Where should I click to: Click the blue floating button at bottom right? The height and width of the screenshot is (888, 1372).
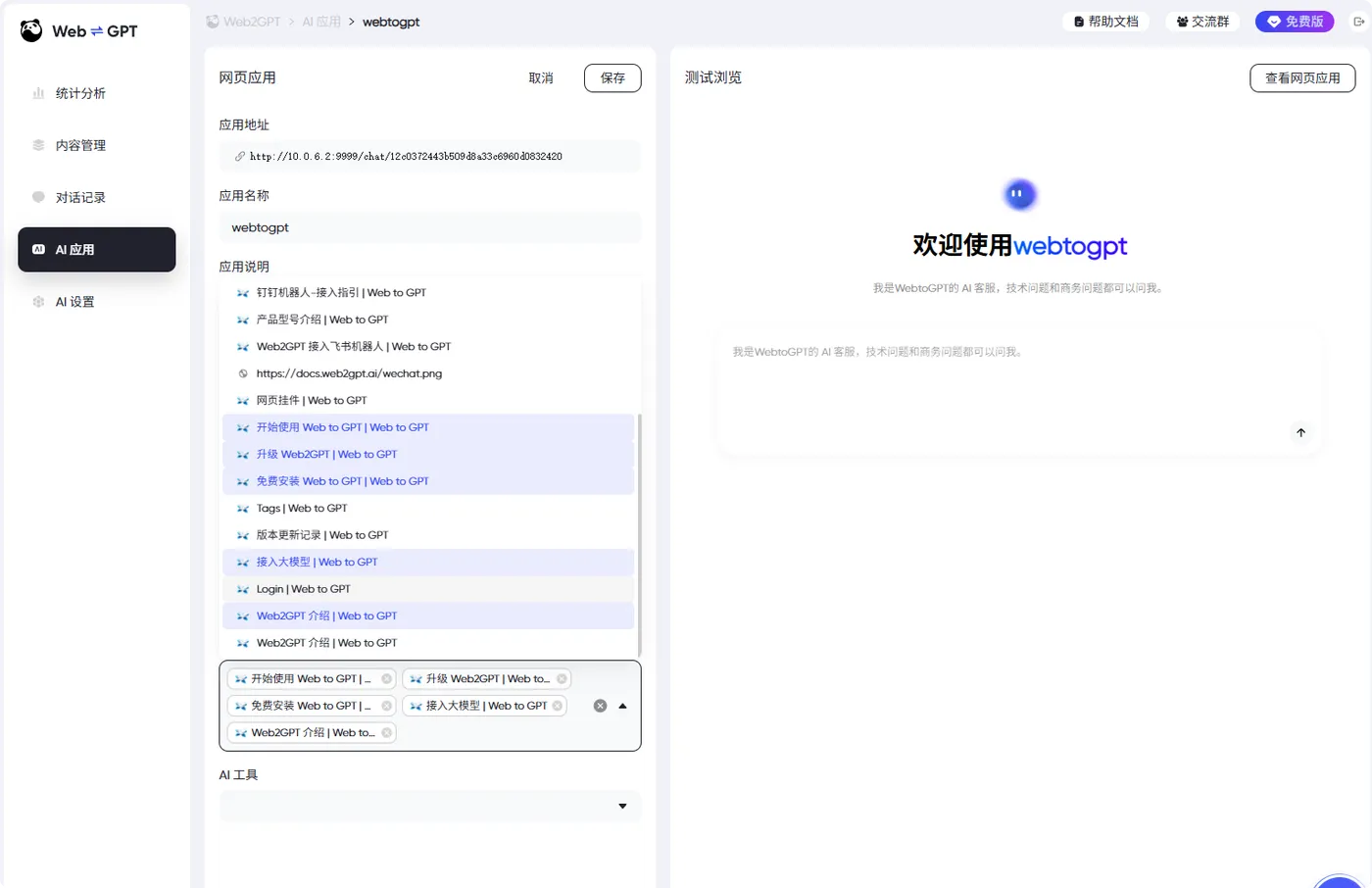click(1339, 881)
